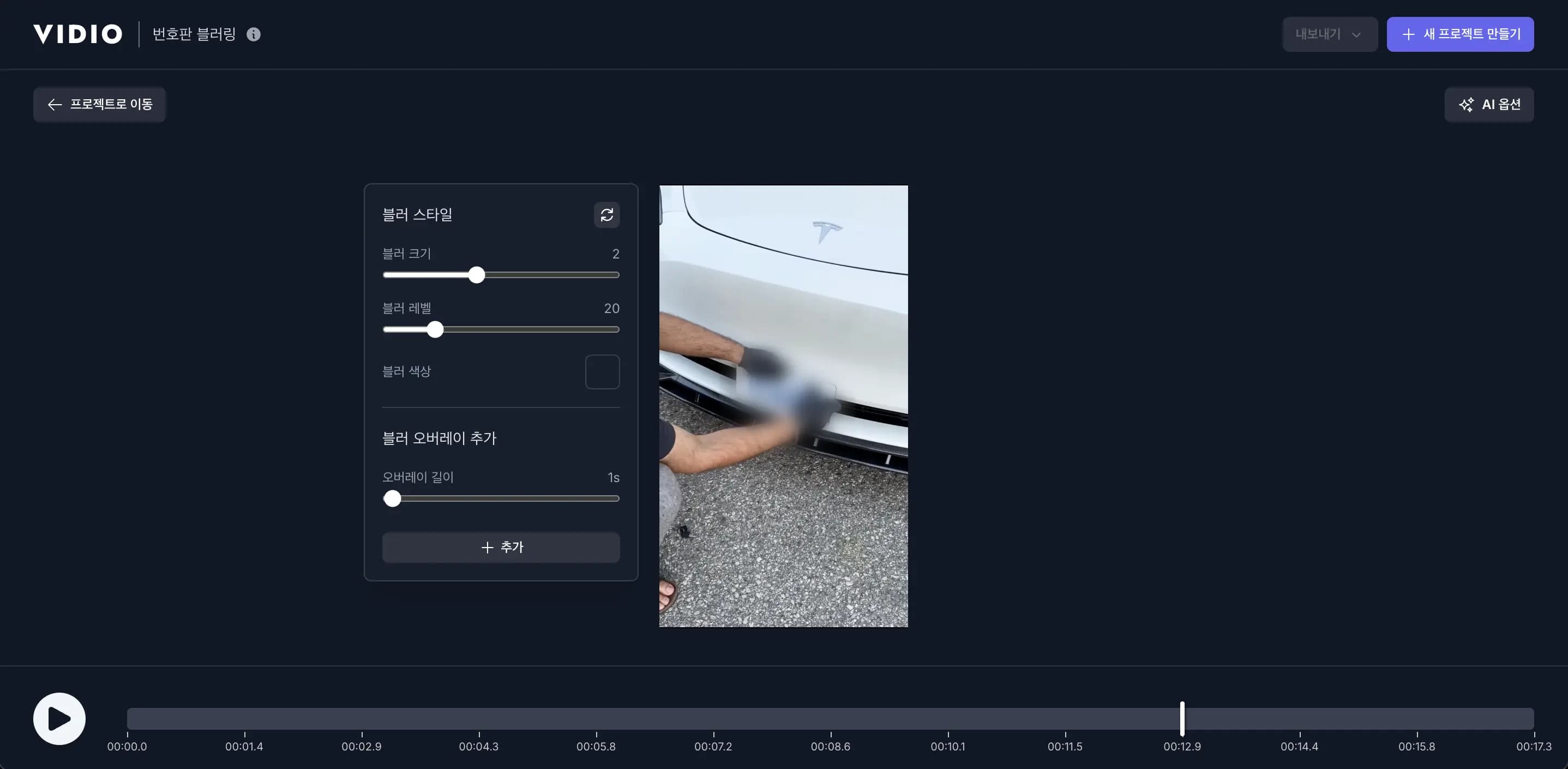
Task: Click the refresh icon in 블러 스타일 panel
Action: coord(607,215)
